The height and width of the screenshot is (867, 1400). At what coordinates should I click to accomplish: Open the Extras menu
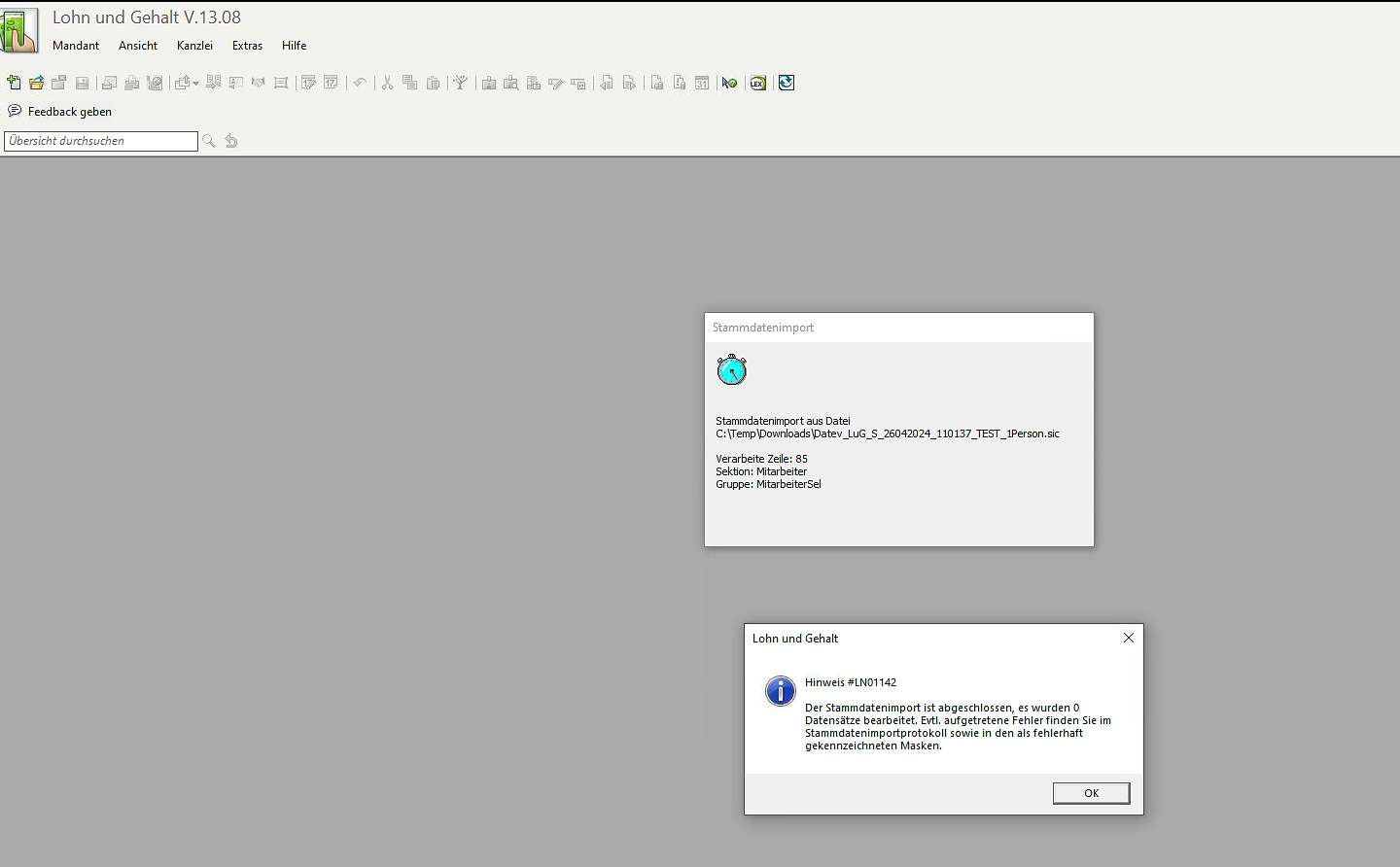pyautogui.click(x=247, y=46)
